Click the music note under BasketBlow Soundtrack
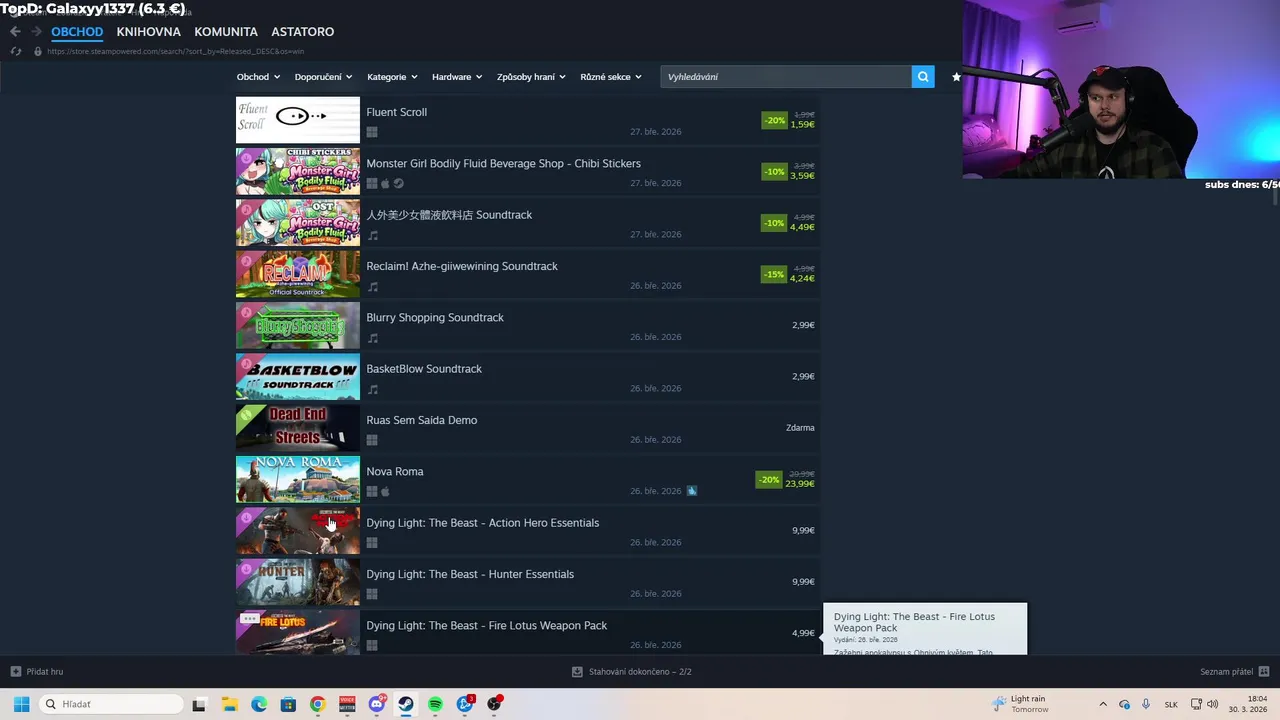Viewport: 1280px width, 720px height. click(373, 389)
